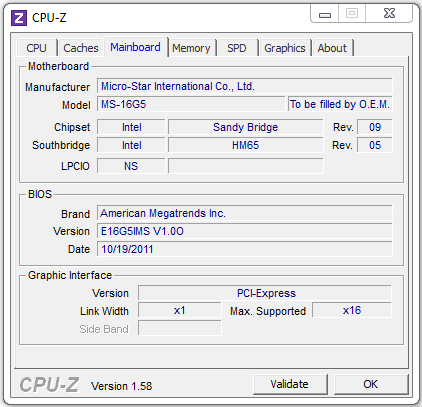Select the American Megatrends Inc. BIOS brand
Image resolution: width=422 pixels, height=407 pixels.
(x=245, y=213)
